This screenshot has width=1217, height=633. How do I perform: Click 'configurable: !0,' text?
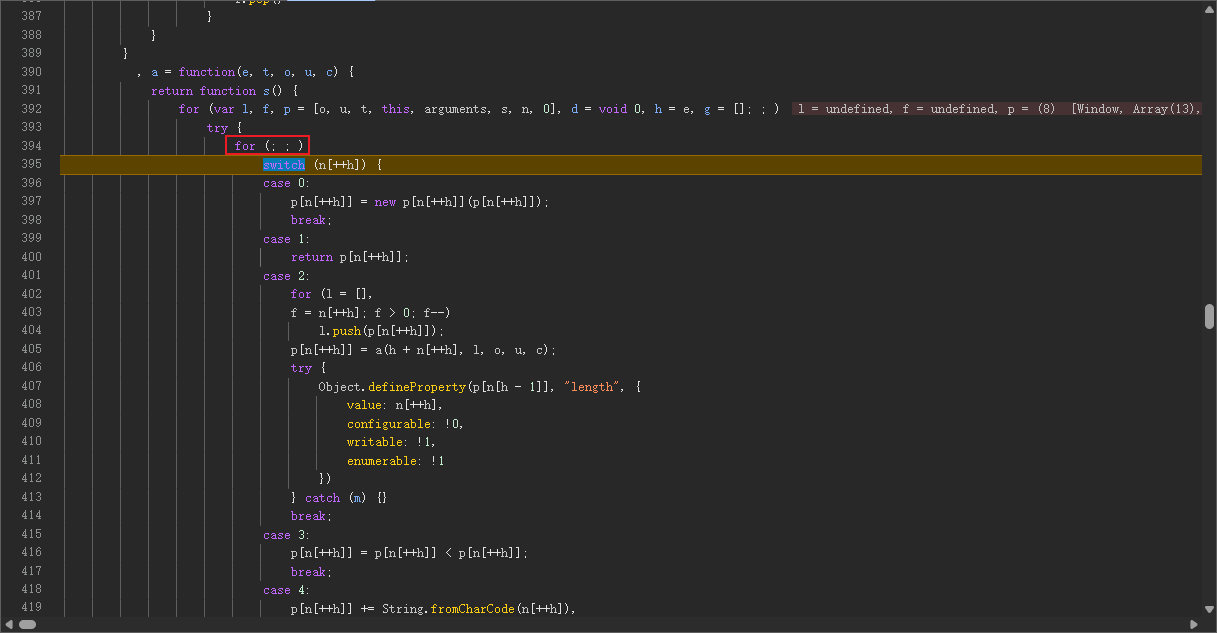(406, 424)
